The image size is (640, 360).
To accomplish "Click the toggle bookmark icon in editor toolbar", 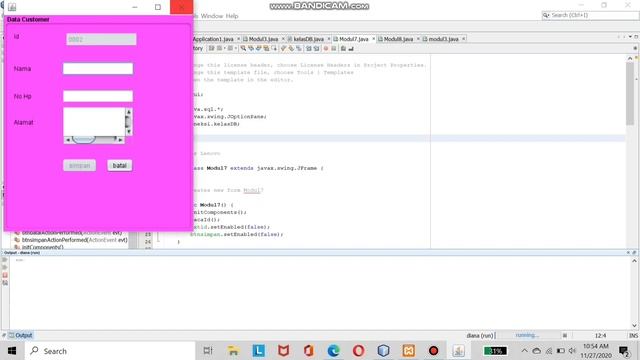I will [299, 48].
